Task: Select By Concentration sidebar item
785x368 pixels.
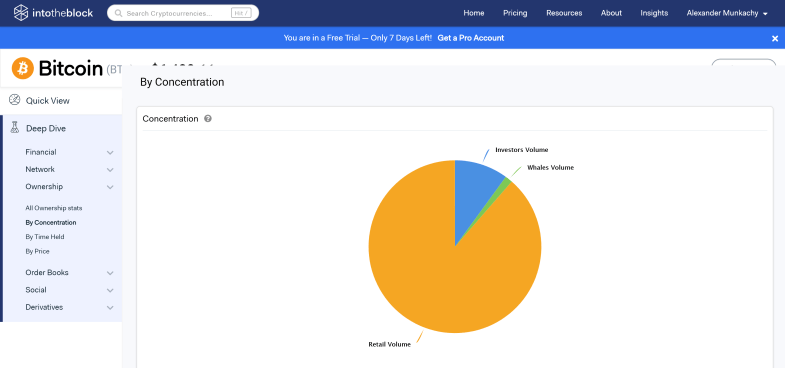Action: tap(51, 222)
